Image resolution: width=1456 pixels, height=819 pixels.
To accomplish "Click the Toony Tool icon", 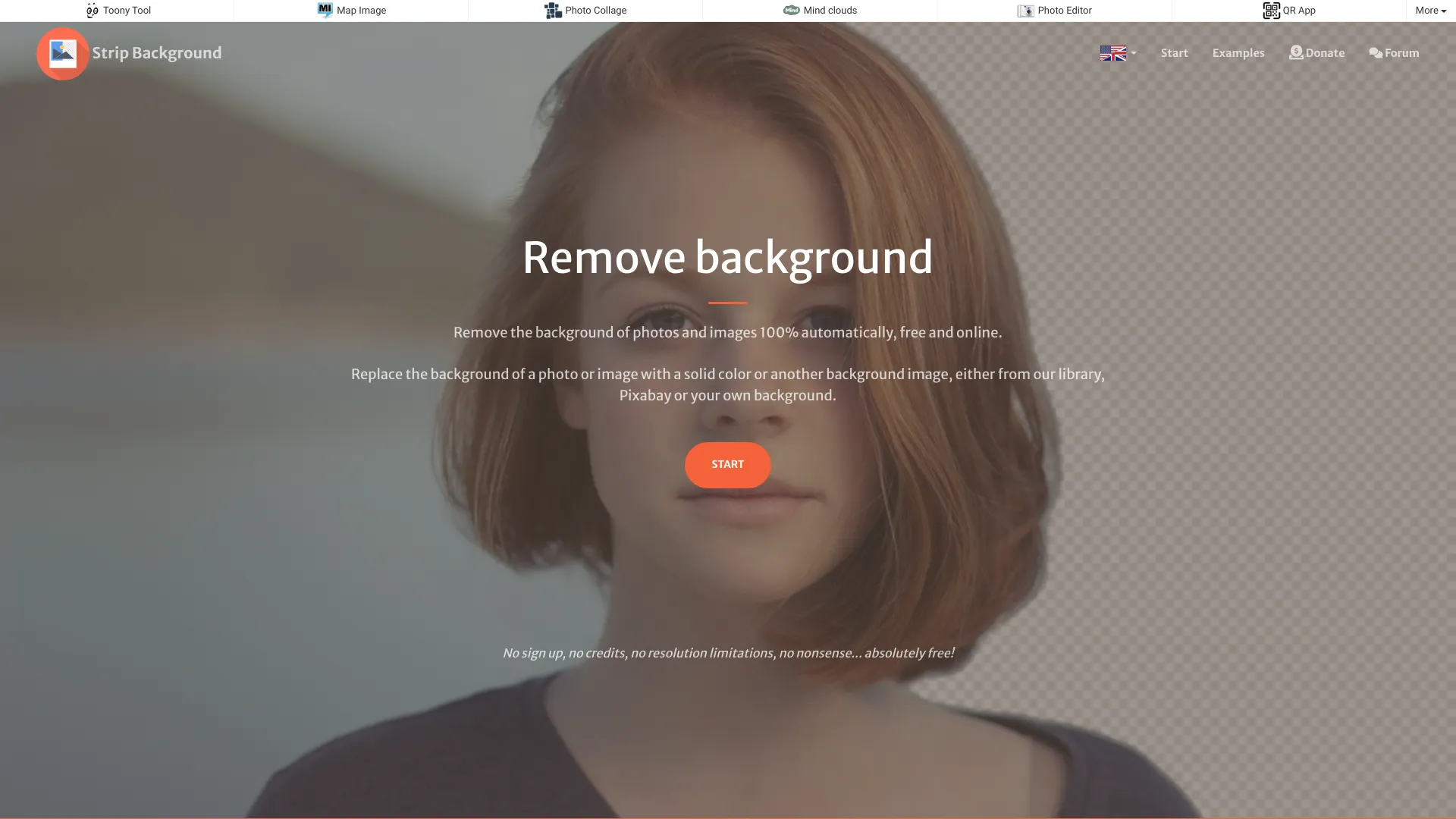I will click(91, 11).
